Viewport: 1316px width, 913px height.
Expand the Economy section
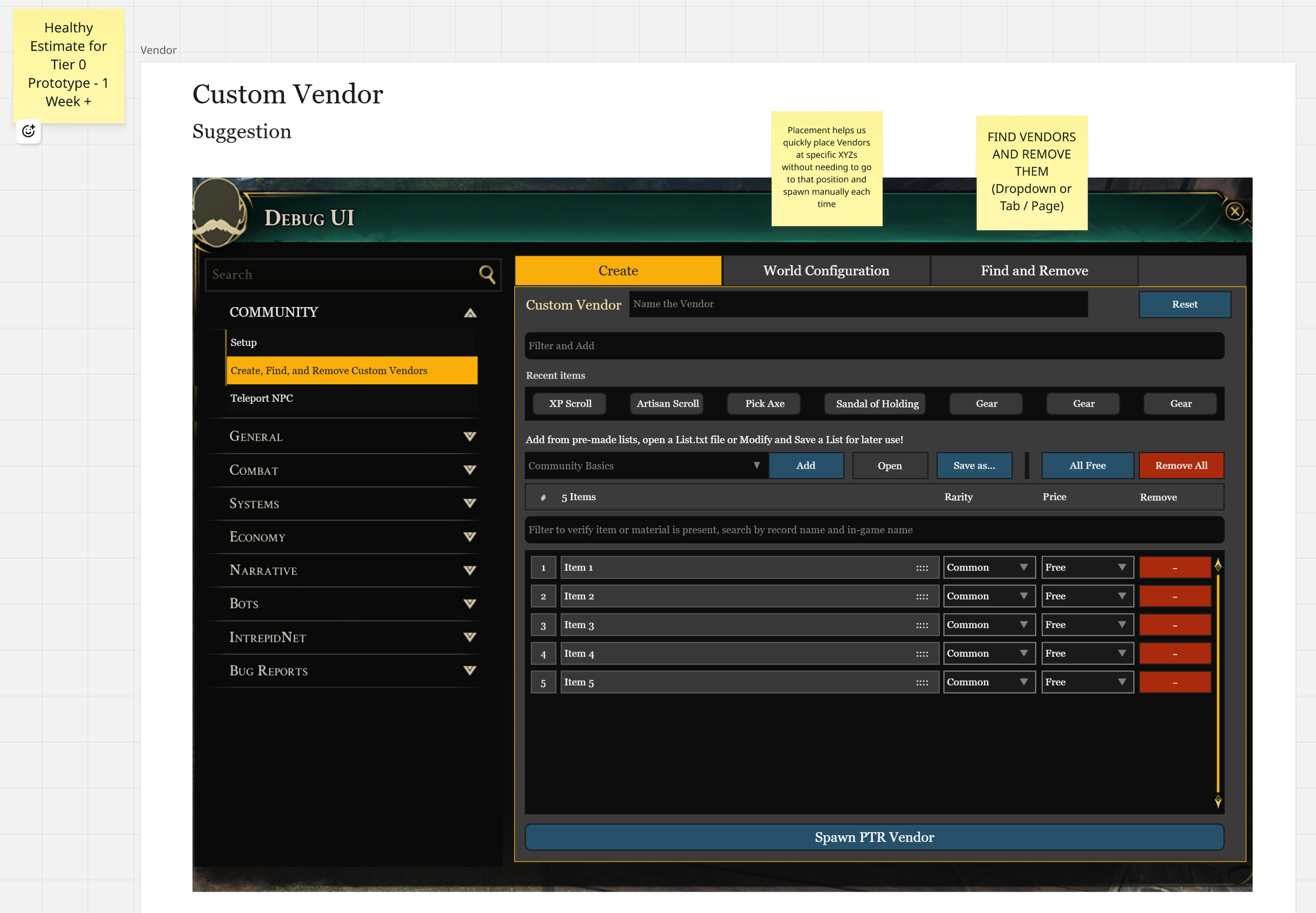470,537
